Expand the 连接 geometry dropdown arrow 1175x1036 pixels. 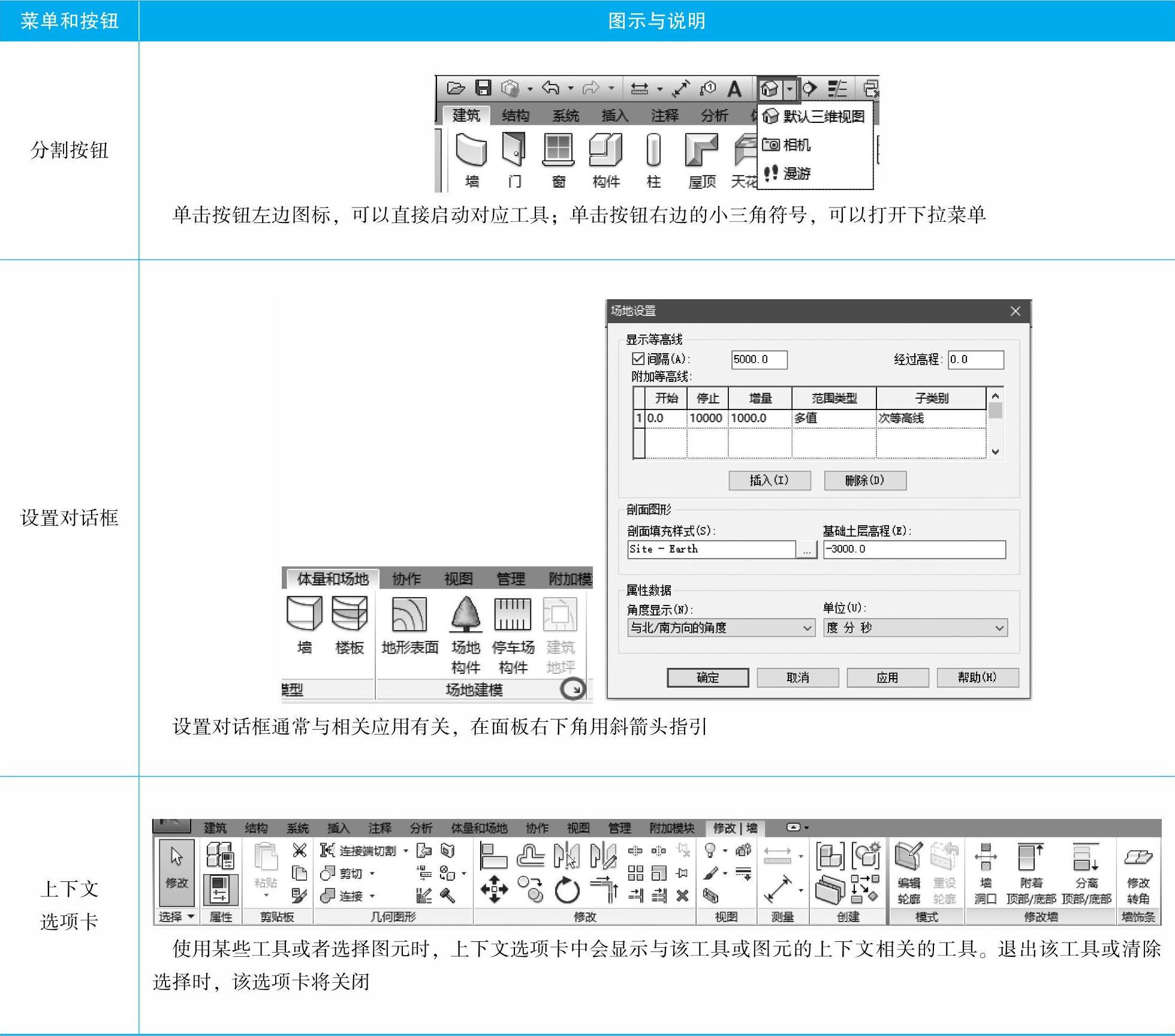tap(372, 896)
